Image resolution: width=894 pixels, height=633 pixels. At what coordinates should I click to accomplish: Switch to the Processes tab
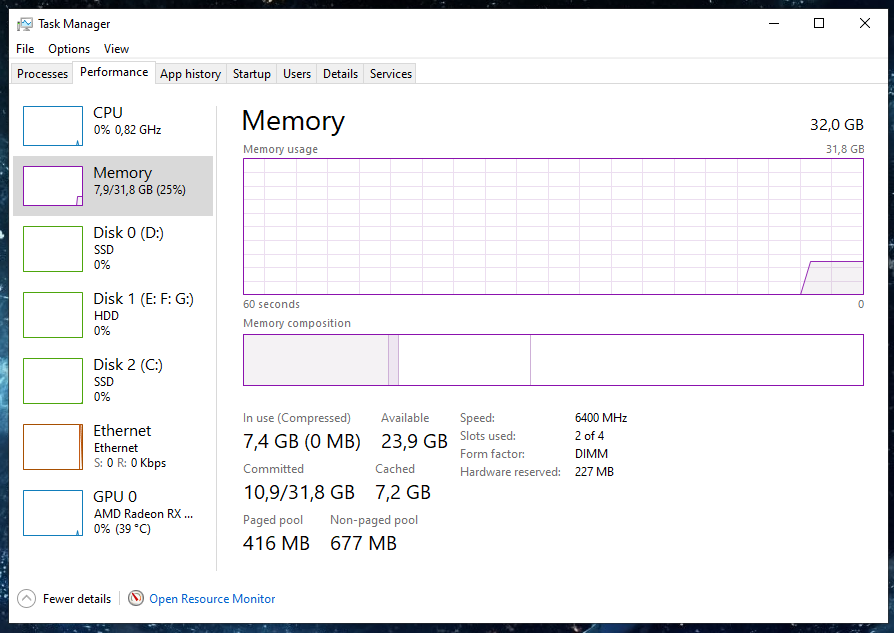[43, 74]
